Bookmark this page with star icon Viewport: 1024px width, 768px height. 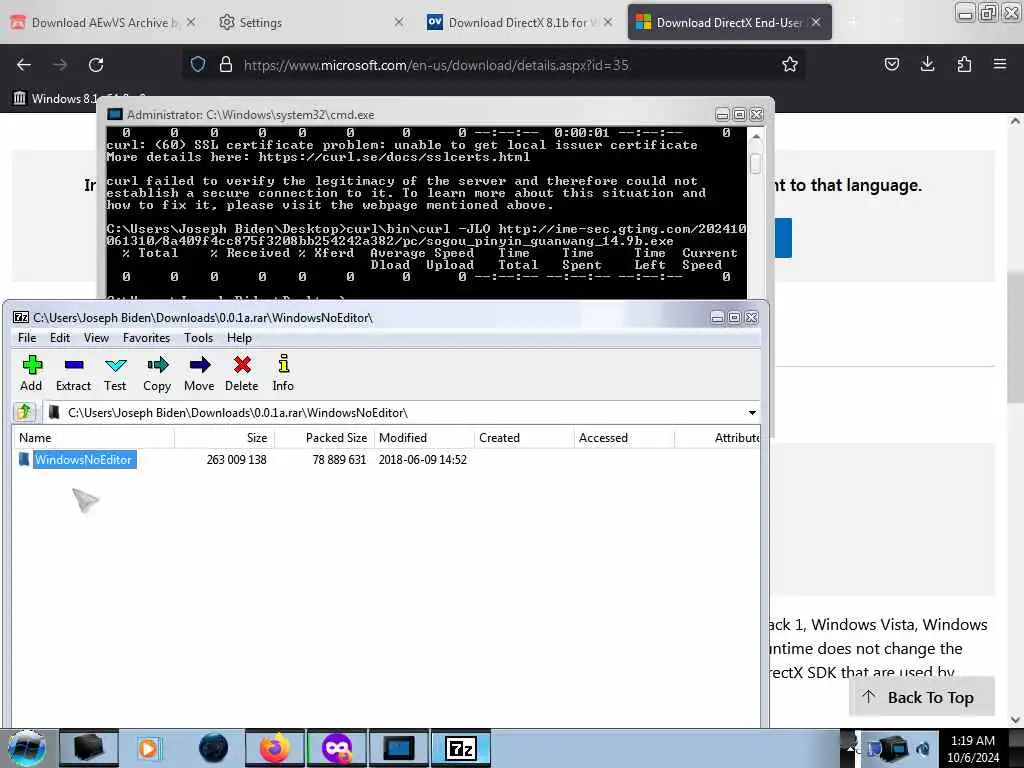tap(790, 64)
